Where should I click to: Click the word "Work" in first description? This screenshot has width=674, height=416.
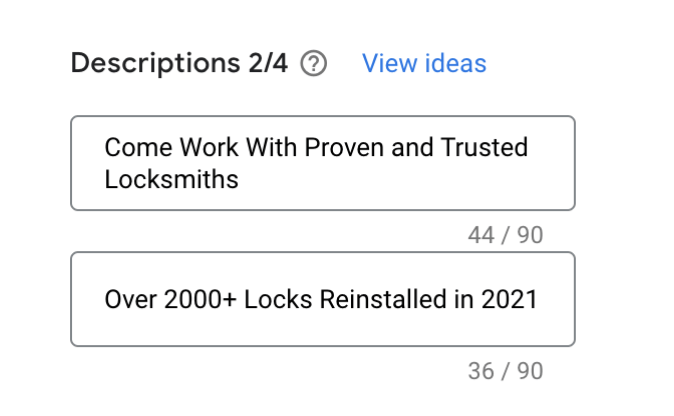208,148
